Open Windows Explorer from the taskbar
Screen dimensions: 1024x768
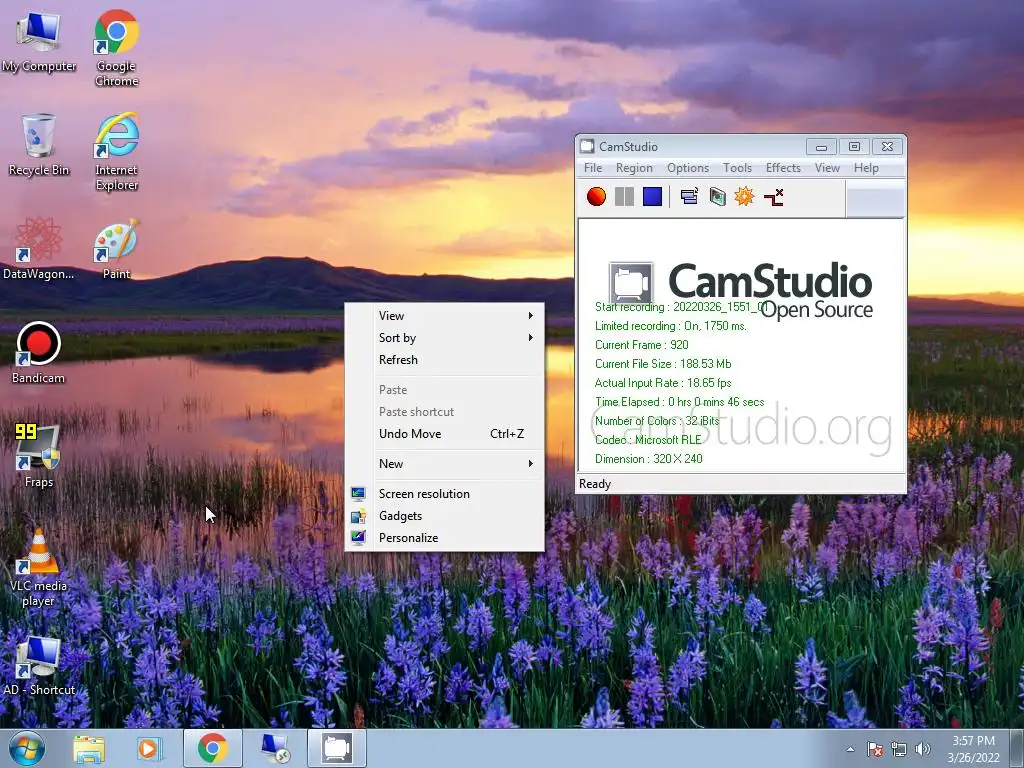89,748
